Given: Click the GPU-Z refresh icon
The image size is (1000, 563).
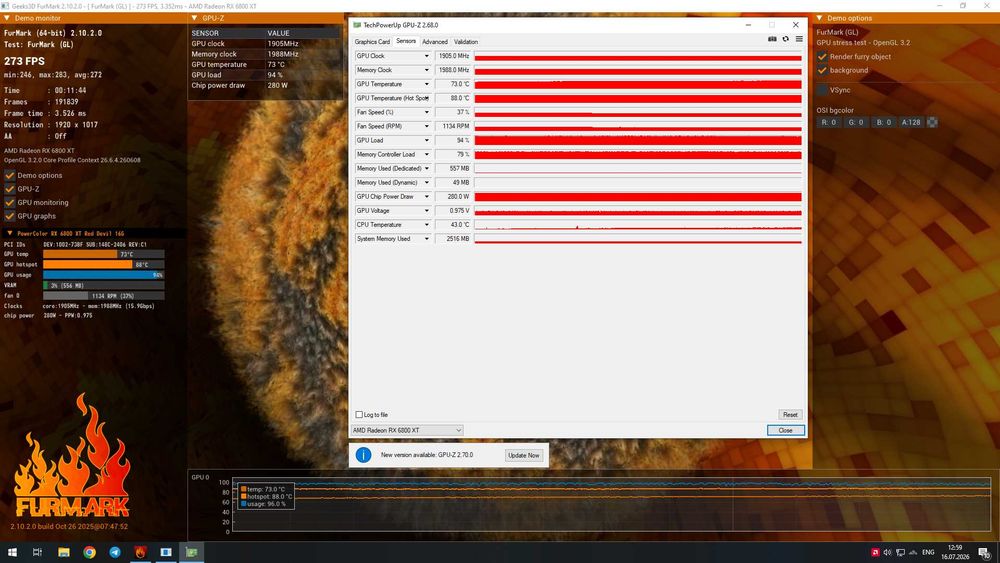Looking at the screenshot, I should pyautogui.click(x=786, y=39).
